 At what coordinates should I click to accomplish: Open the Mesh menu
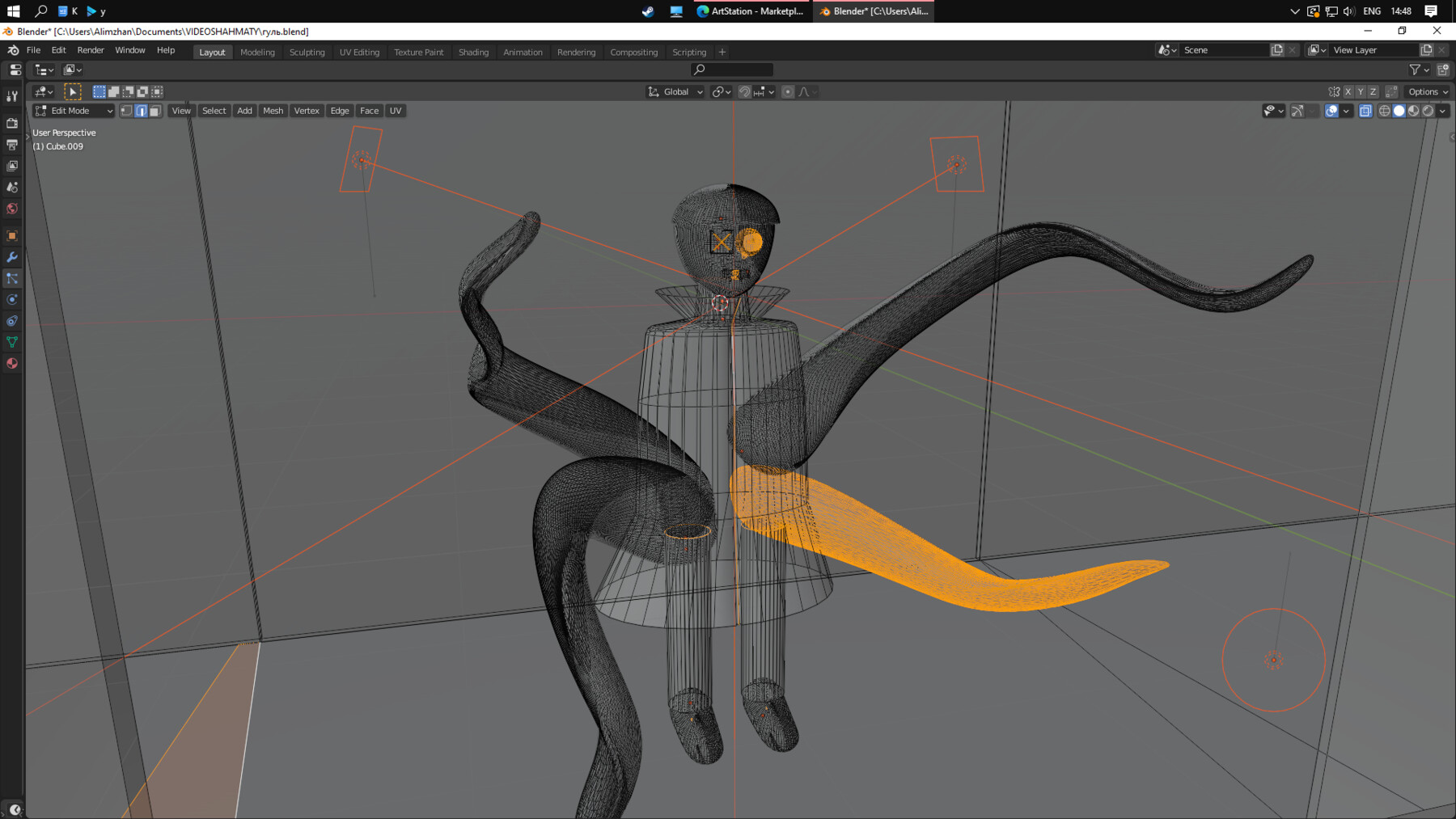tap(273, 111)
